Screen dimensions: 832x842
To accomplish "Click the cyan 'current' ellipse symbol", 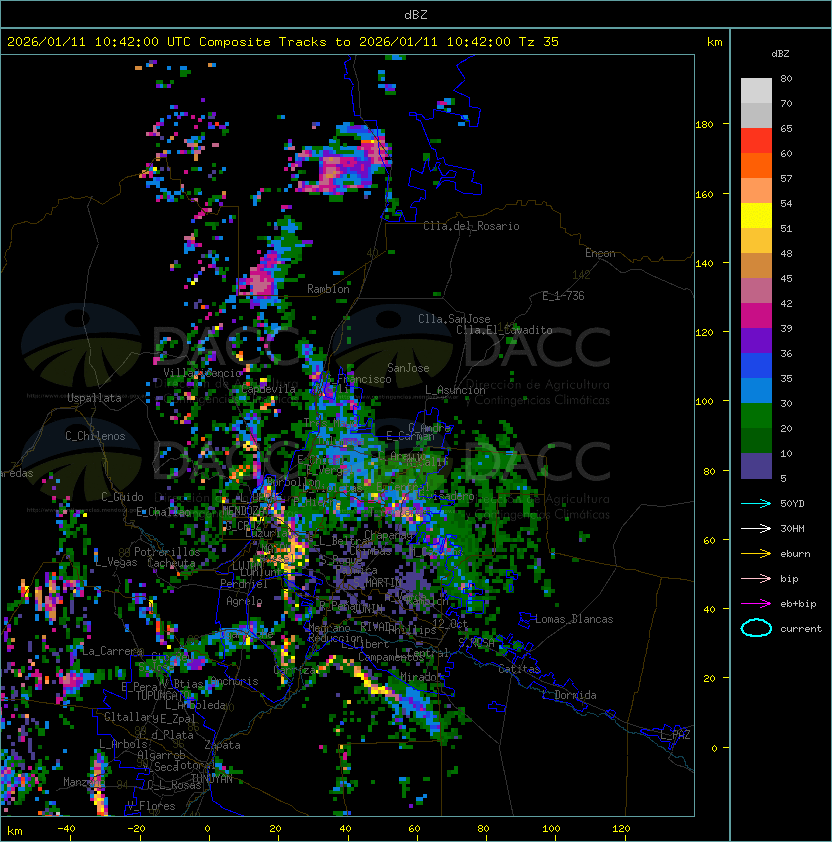I will click(756, 628).
